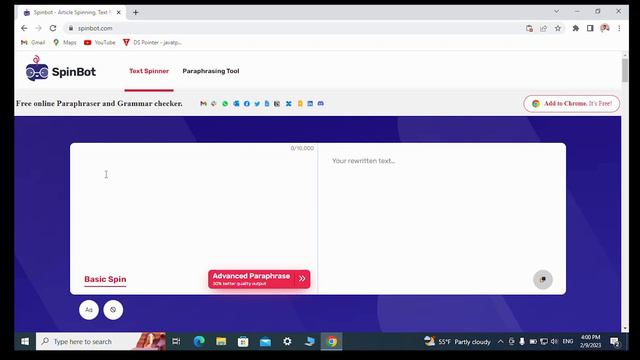
Task: Switch to the Paraphrasing Tool tab
Action: pos(211,71)
